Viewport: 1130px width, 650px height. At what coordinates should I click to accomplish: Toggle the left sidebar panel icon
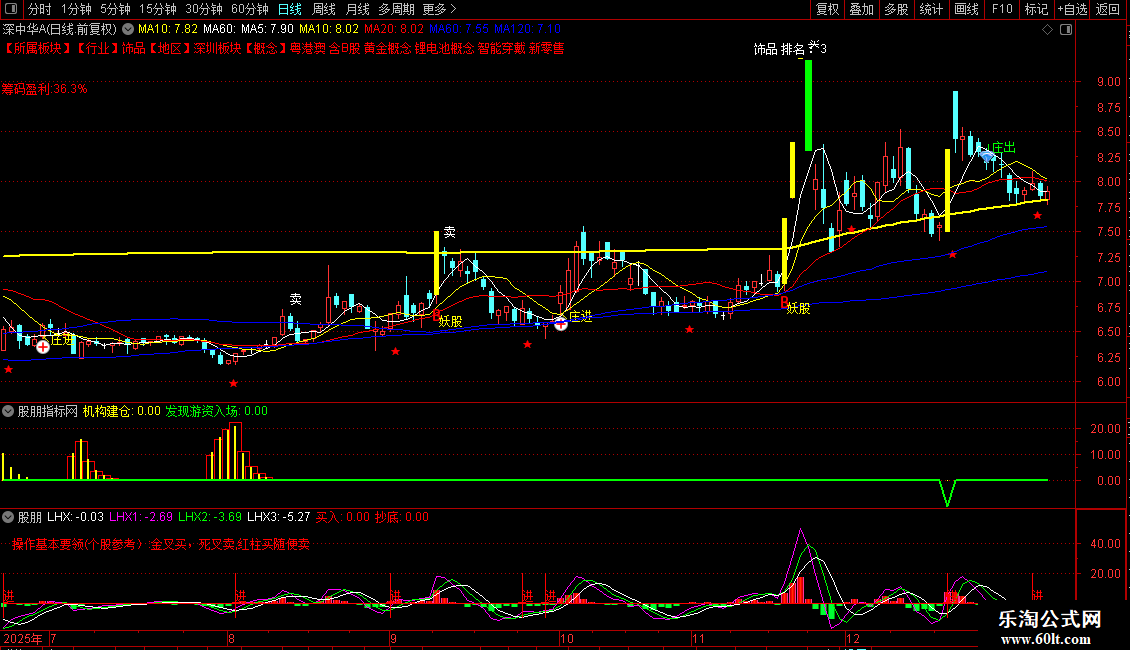click(x=11, y=9)
